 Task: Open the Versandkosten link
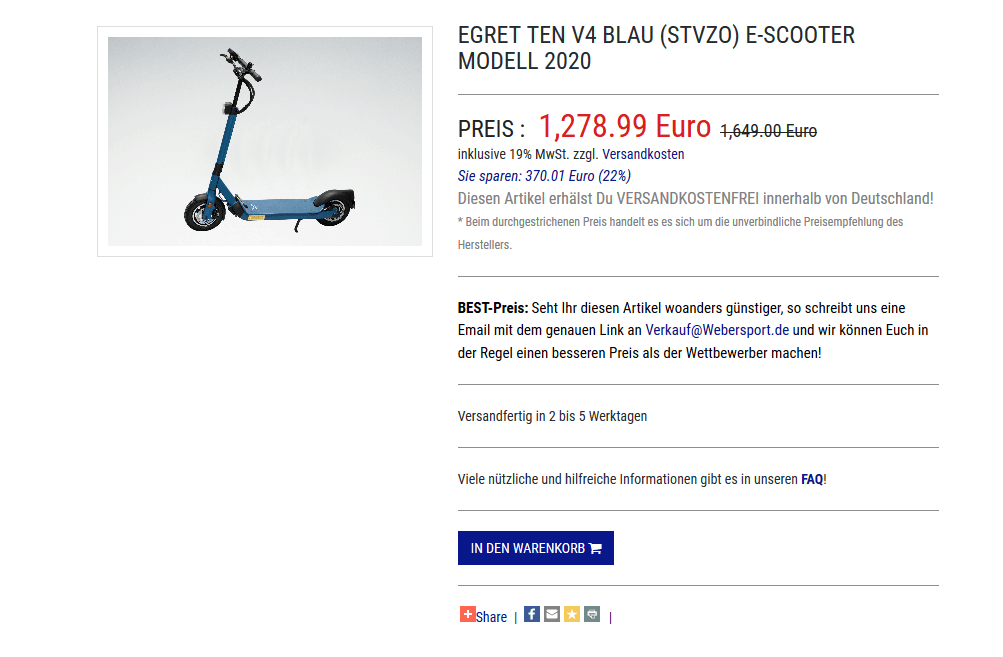coord(643,154)
